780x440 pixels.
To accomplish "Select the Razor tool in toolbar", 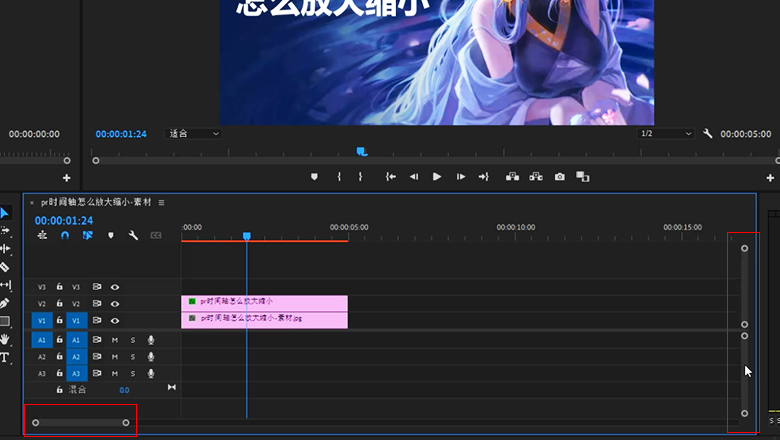I will coord(5,267).
